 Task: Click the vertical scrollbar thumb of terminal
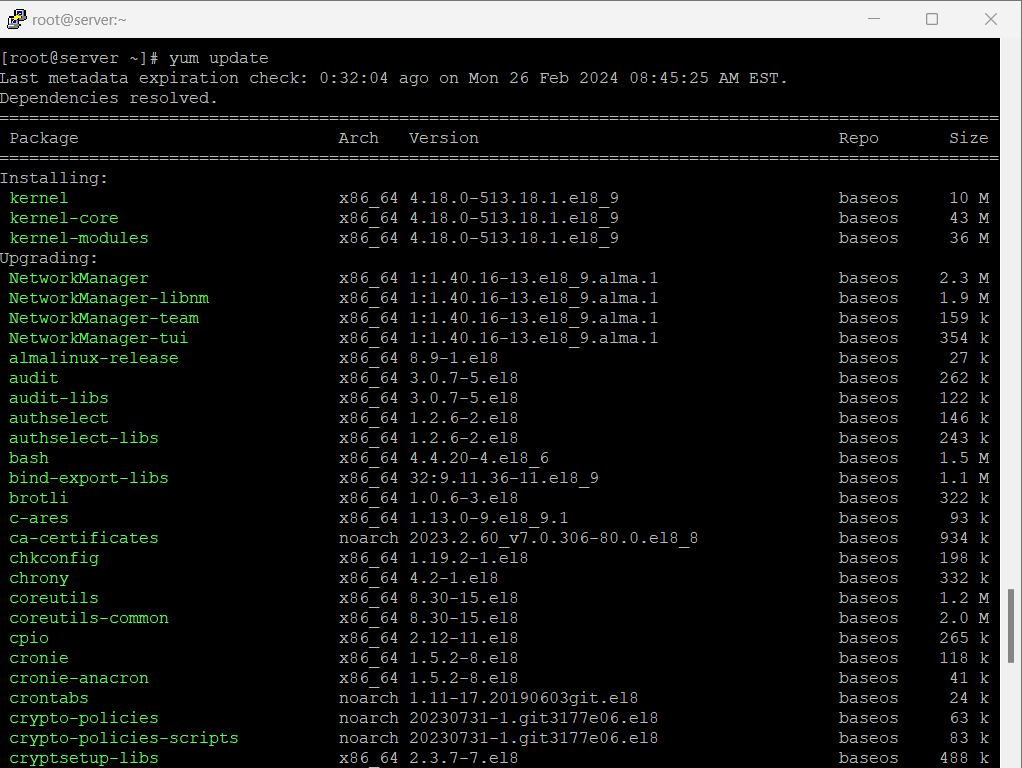[1011, 625]
